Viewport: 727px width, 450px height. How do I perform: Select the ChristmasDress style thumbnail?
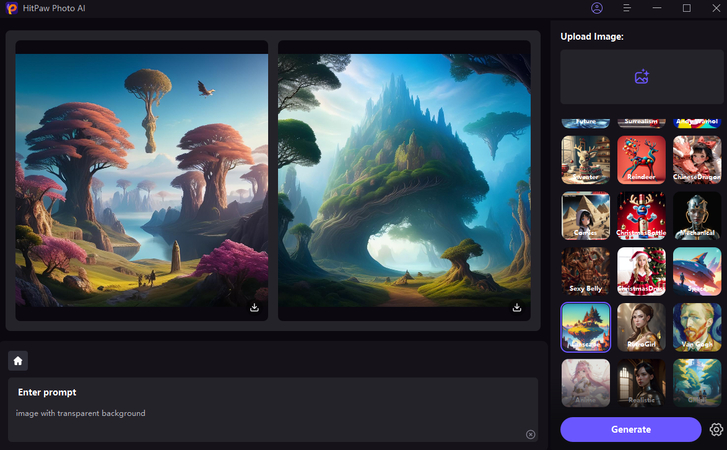(x=641, y=271)
